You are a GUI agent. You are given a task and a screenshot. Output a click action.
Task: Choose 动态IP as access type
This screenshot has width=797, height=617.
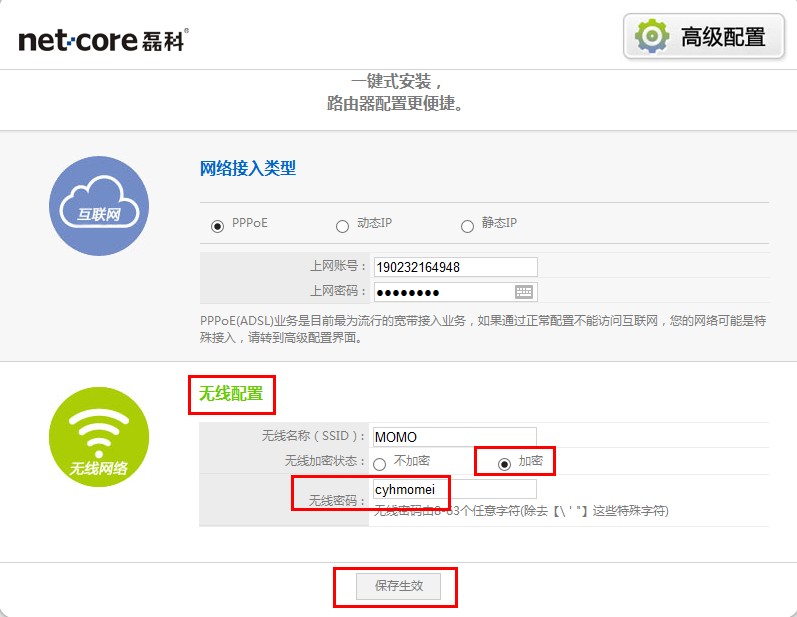pyautogui.click(x=342, y=226)
